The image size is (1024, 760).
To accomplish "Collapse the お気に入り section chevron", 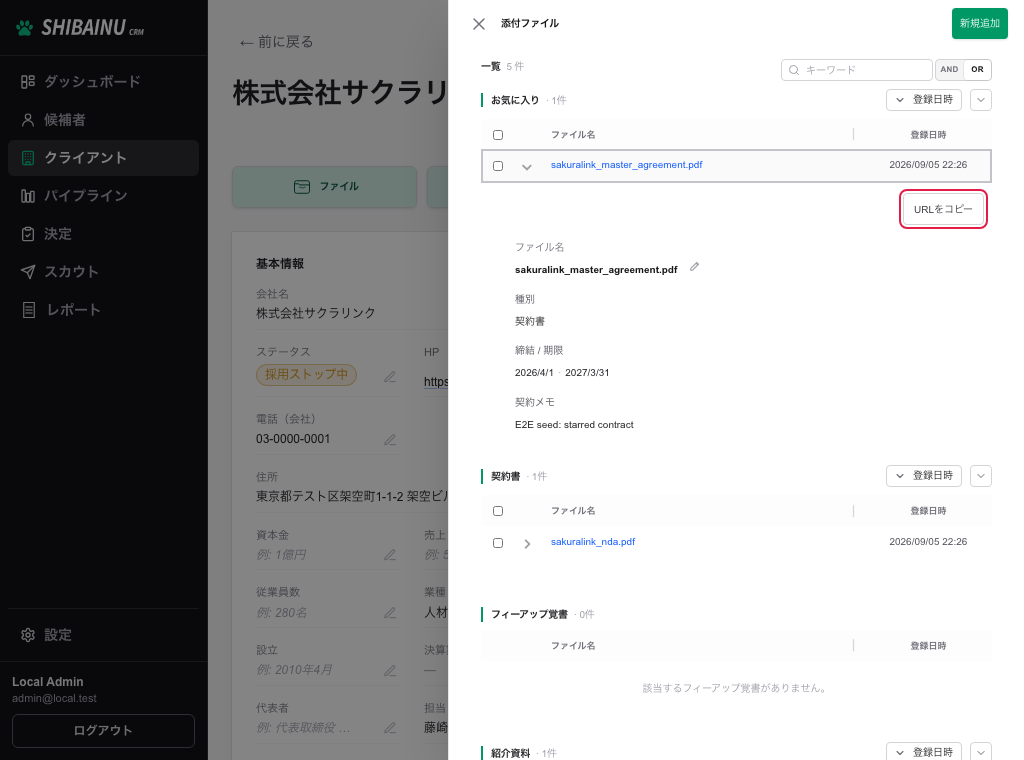I will (x=981, y=100).
